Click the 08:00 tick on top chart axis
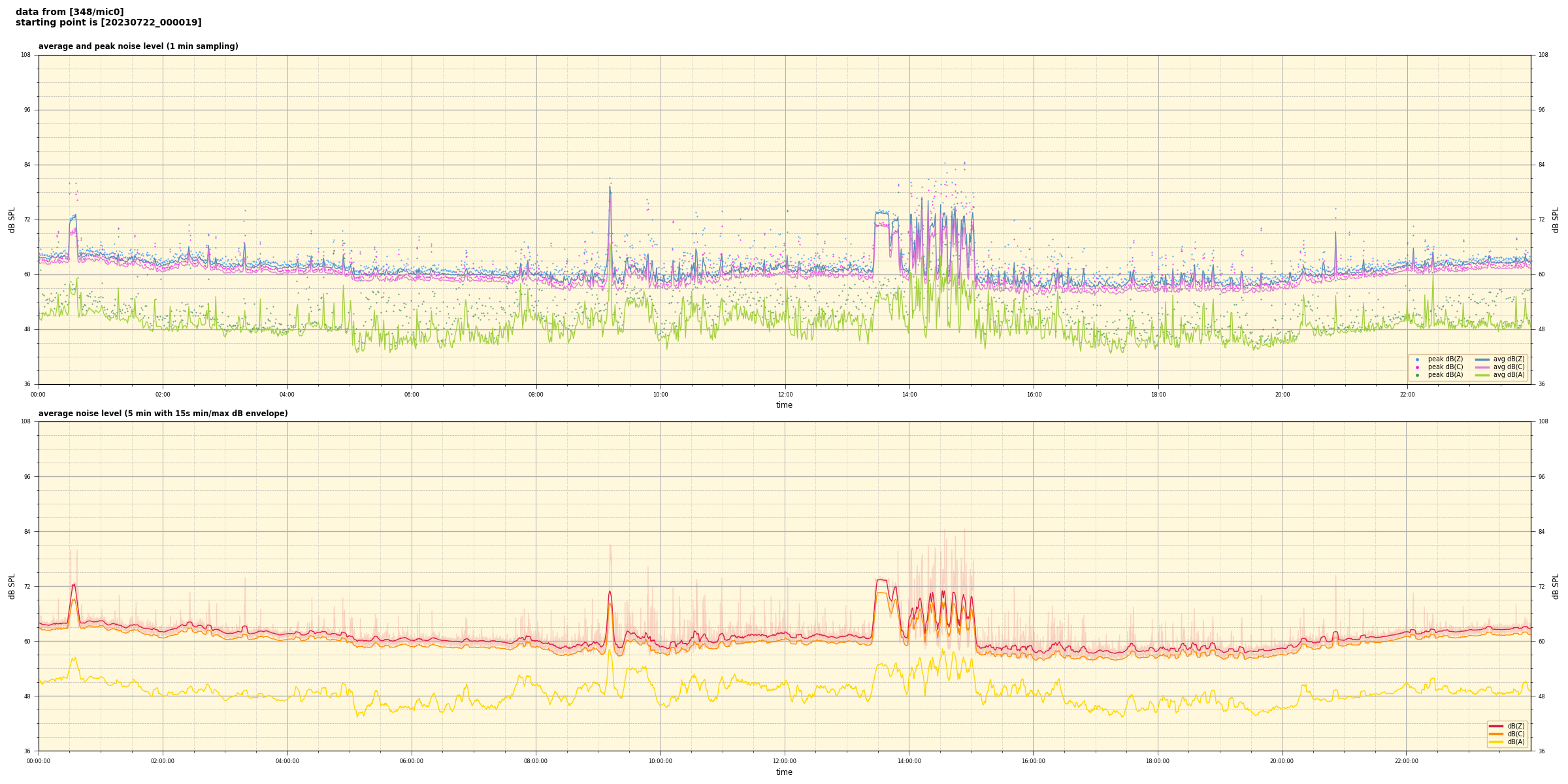 click(x=536, y=395)
